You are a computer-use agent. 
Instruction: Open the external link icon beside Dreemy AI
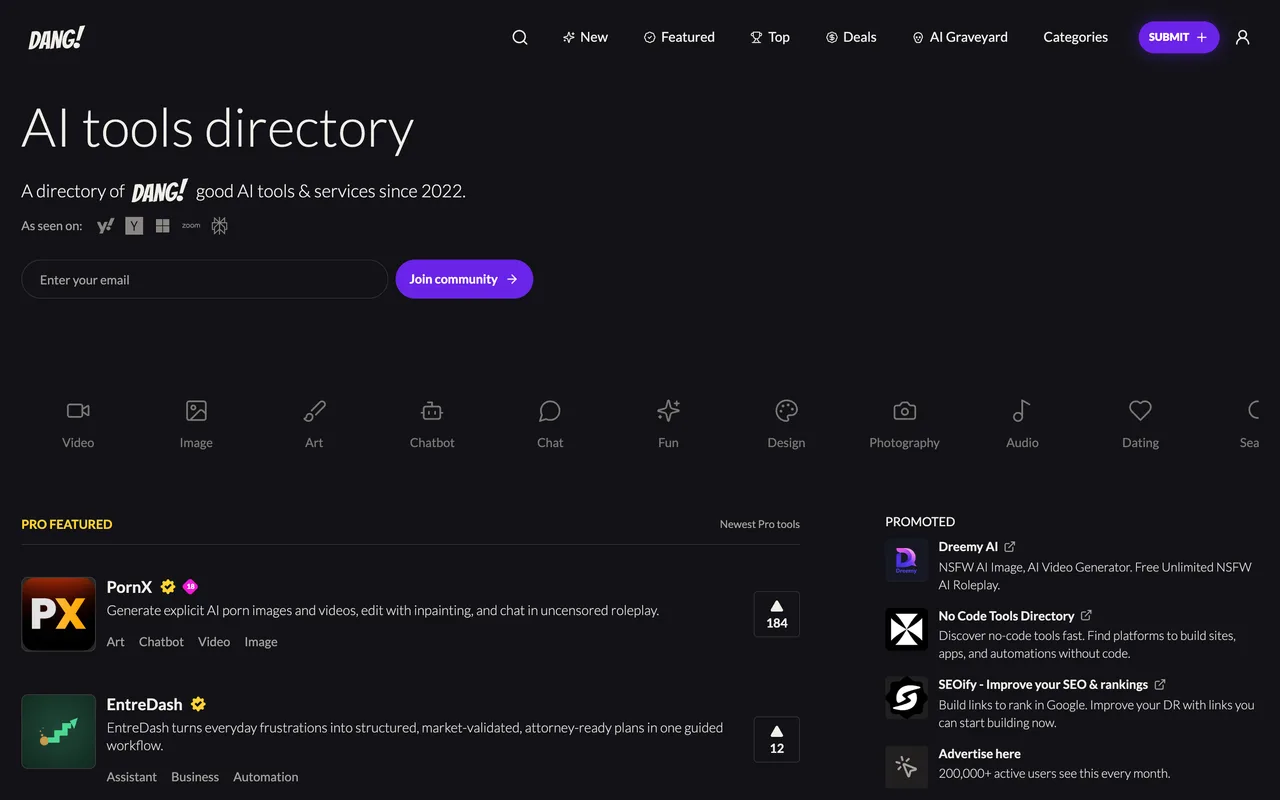1010,547
